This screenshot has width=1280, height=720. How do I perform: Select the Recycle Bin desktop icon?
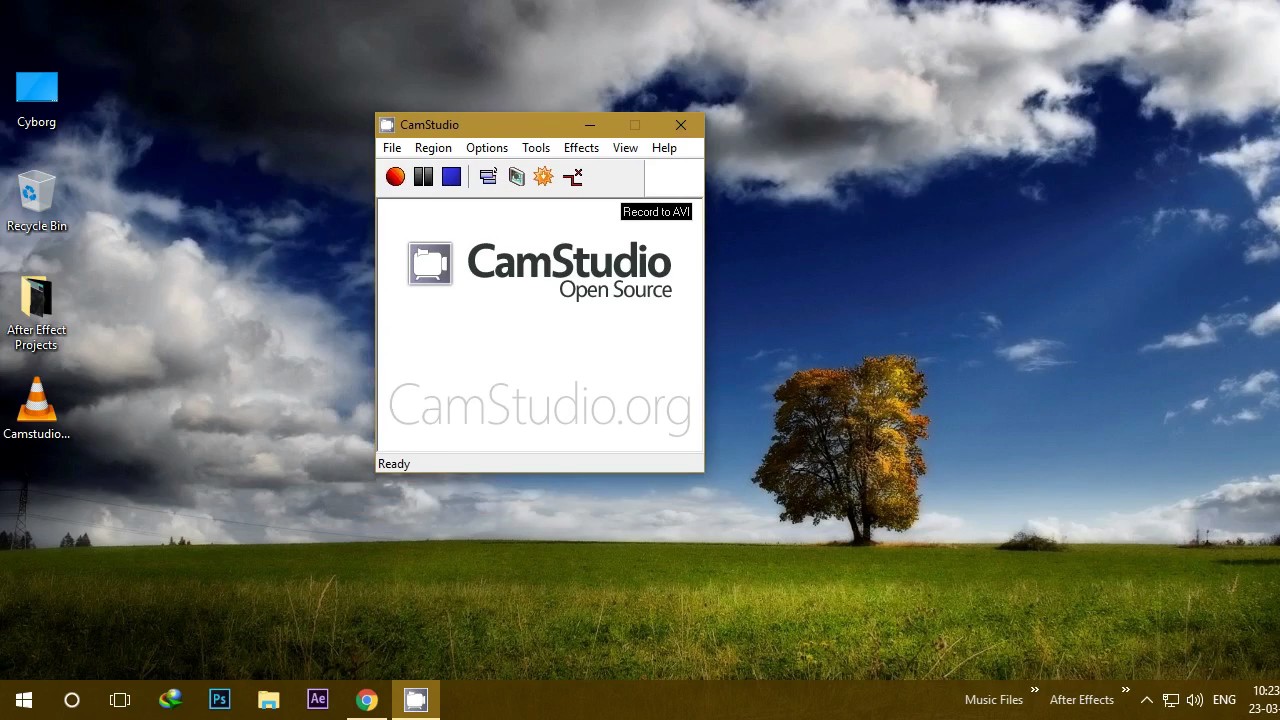tap(37, 202)
